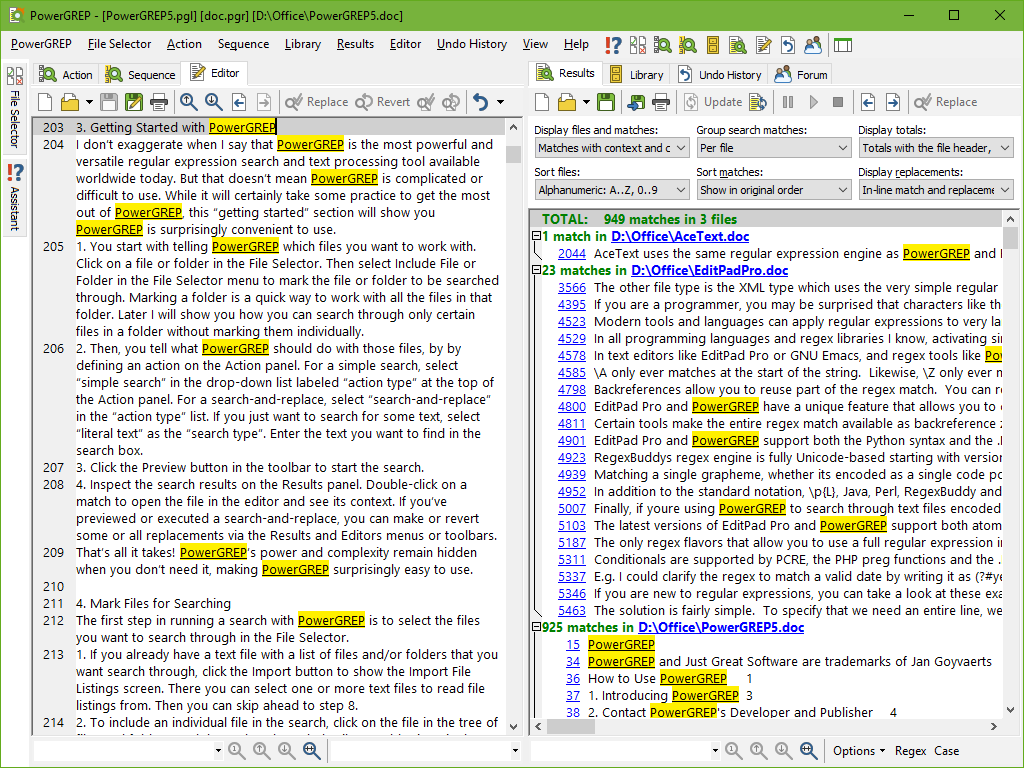Screen dimensions: 1024x768
Task: Jump to previous match in the Editor toolbar
Action: (189, 102)
